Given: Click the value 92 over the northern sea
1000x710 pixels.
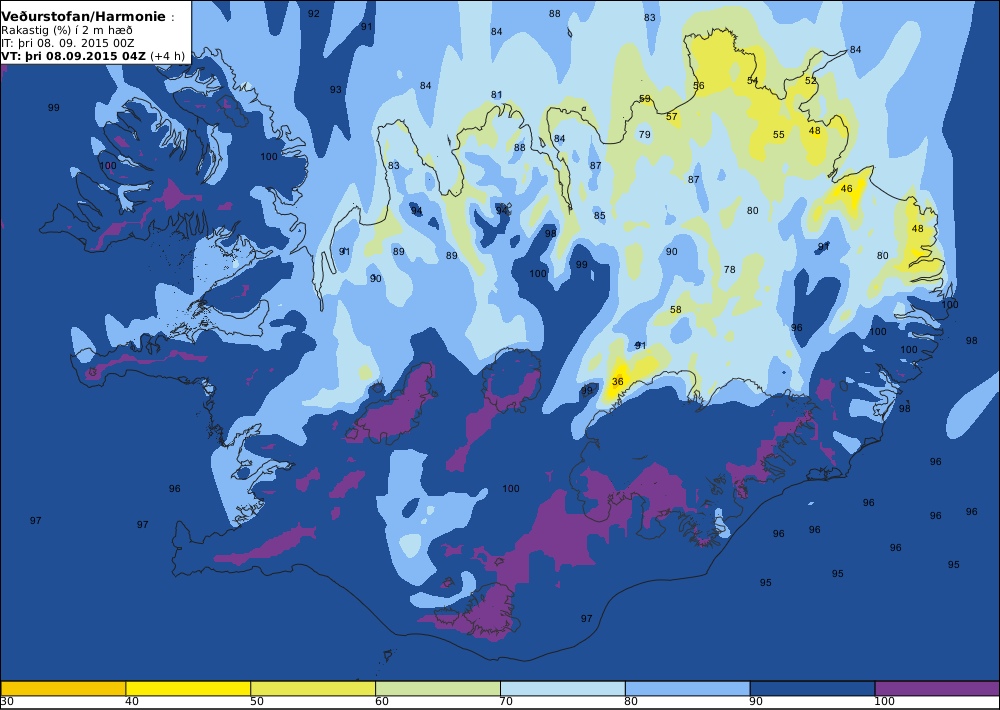Looking at the screenshot, I should pyautogui.click(x=313, y=13).
